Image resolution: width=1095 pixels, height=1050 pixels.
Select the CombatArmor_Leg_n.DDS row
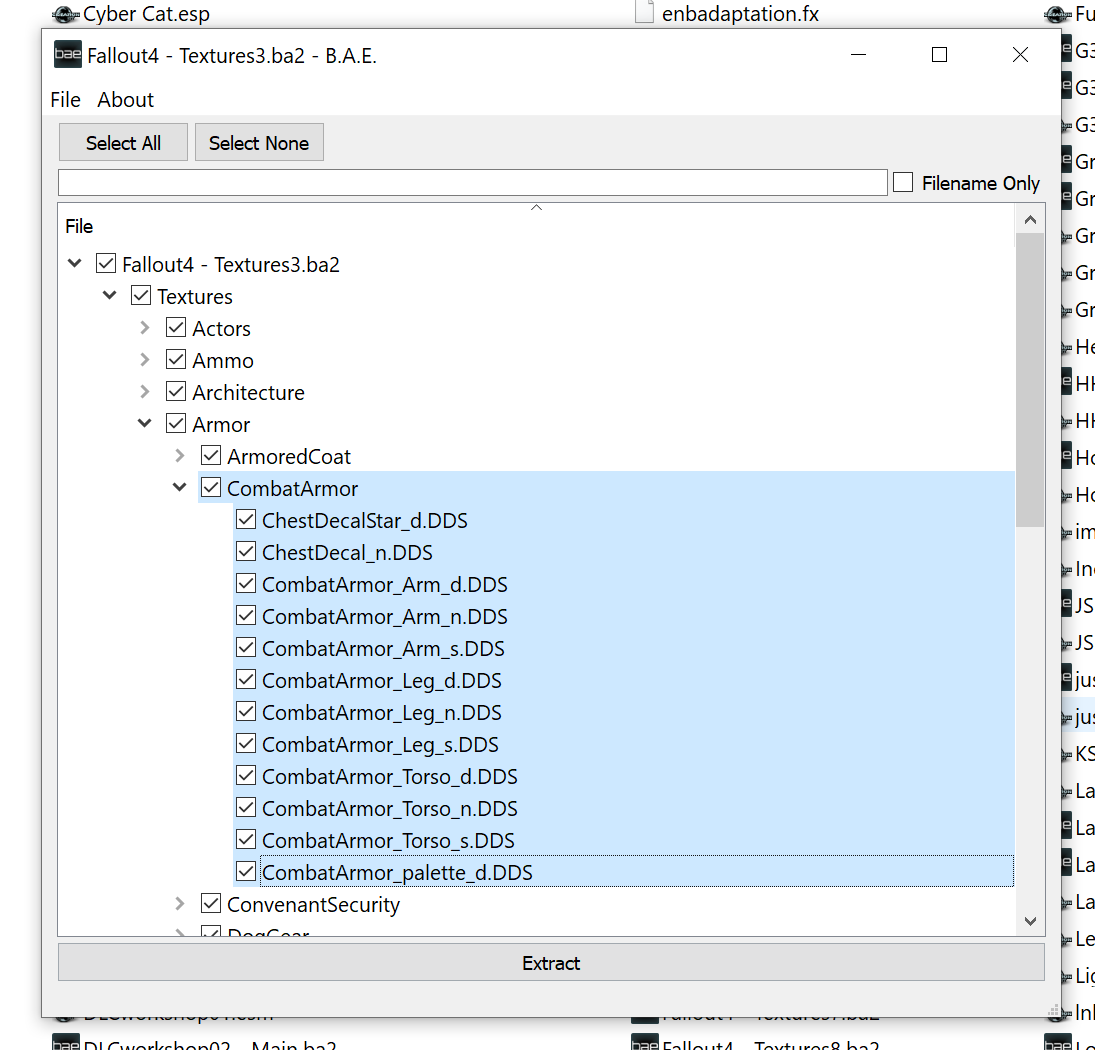pyautogui.click(x=624, y=713)
